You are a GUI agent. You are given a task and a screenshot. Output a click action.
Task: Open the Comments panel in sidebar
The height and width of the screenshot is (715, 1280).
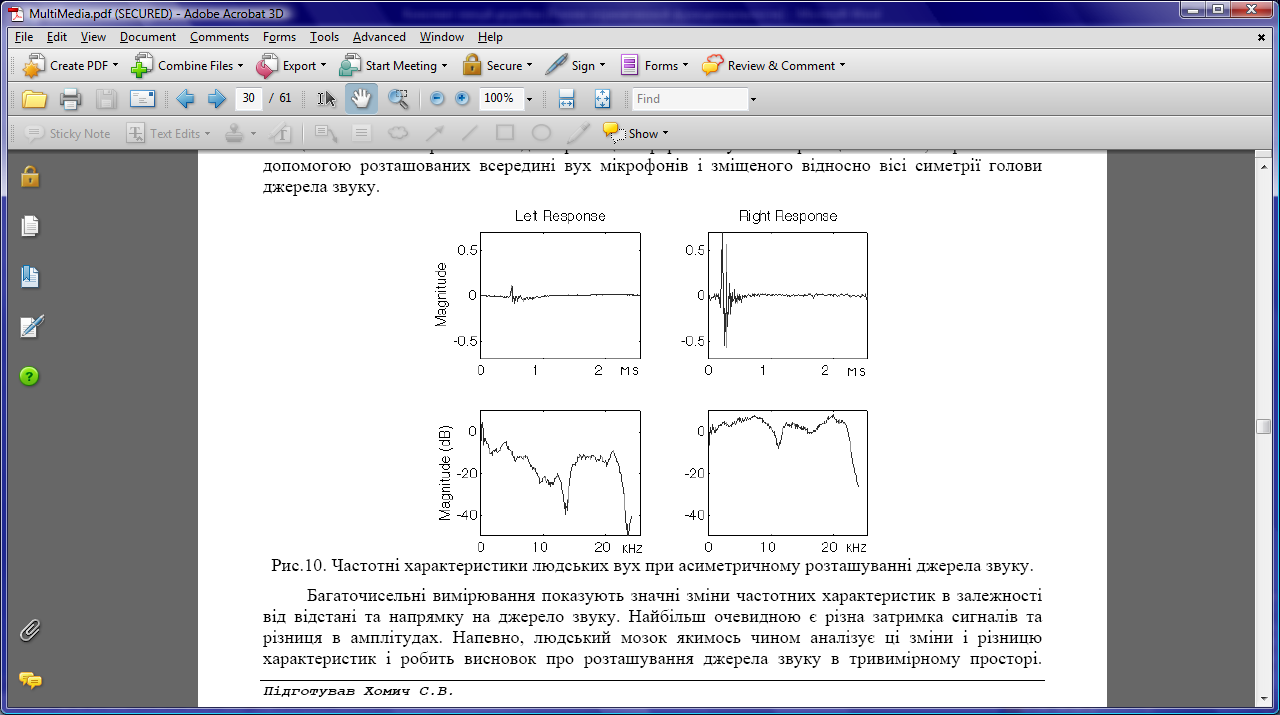(x=31, y=680)
